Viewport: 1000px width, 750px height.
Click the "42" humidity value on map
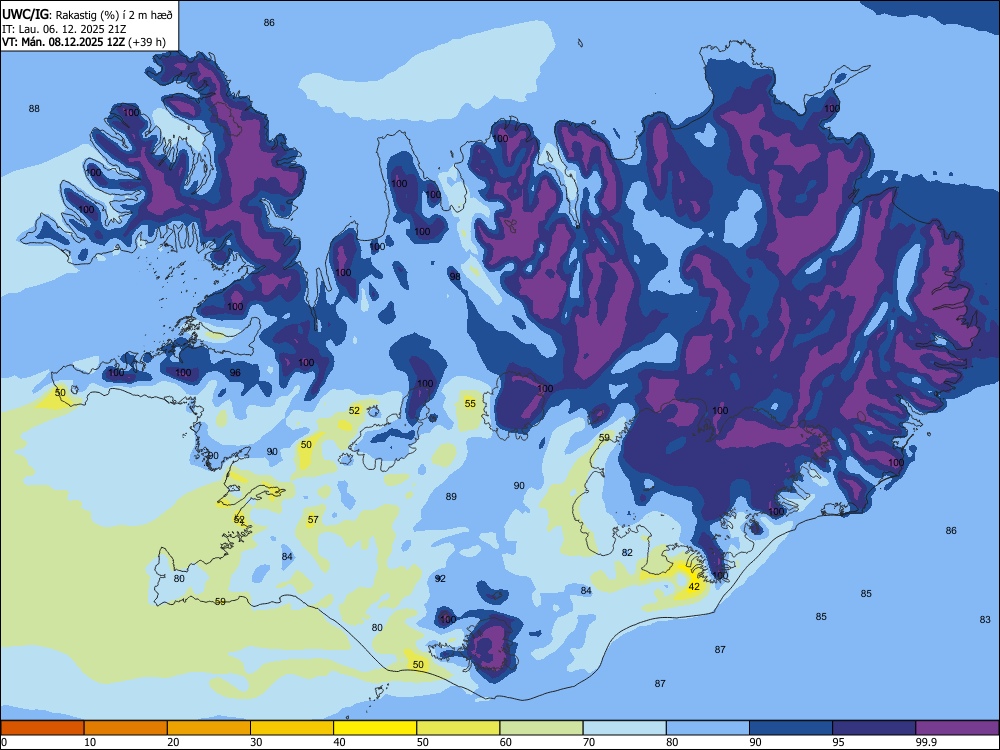click(694, 587)
